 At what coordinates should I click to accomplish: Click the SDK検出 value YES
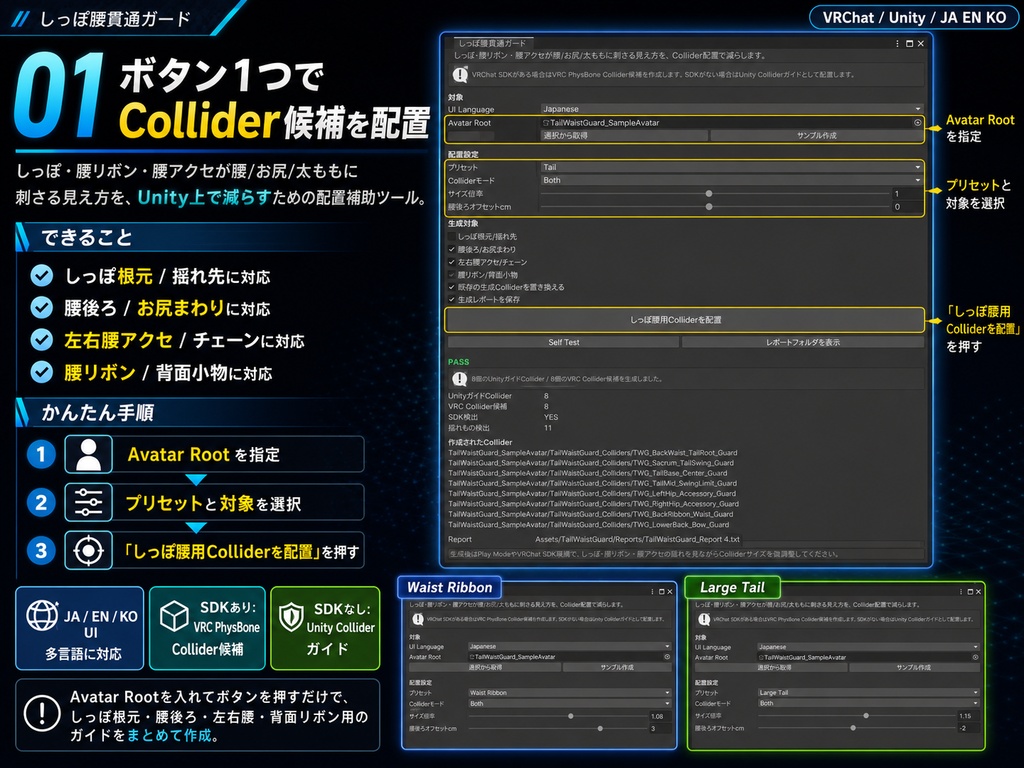click(551, 417)
